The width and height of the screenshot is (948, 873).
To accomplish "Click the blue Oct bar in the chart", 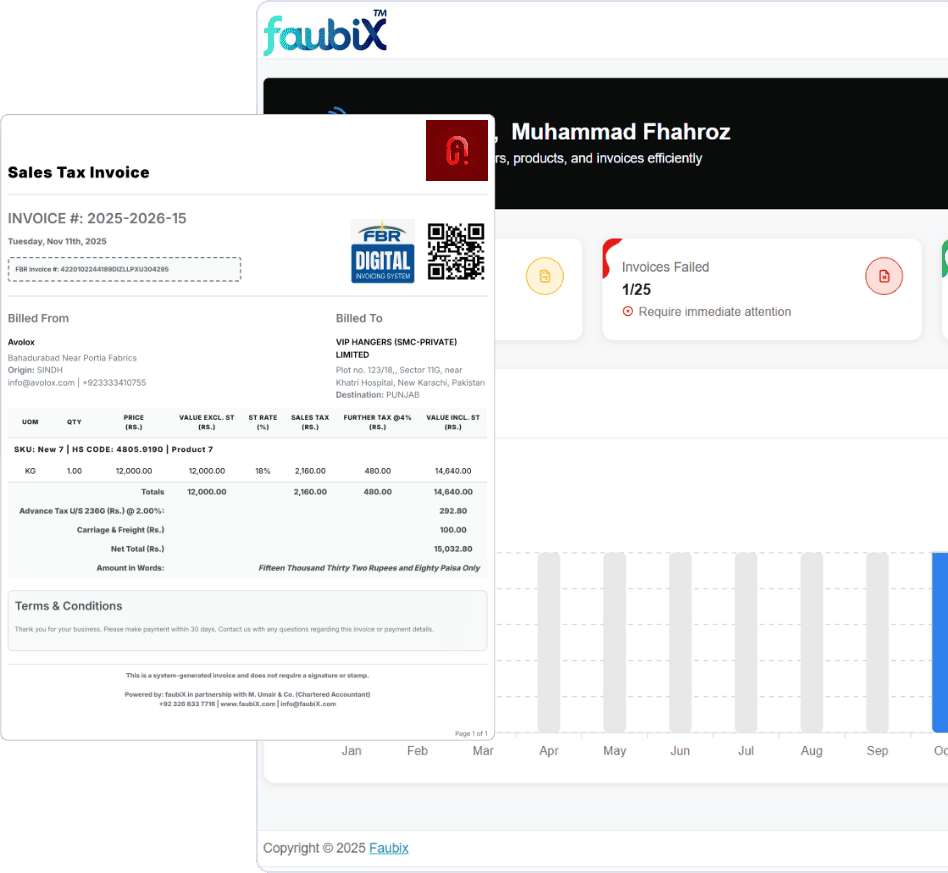I will (939, 642).
